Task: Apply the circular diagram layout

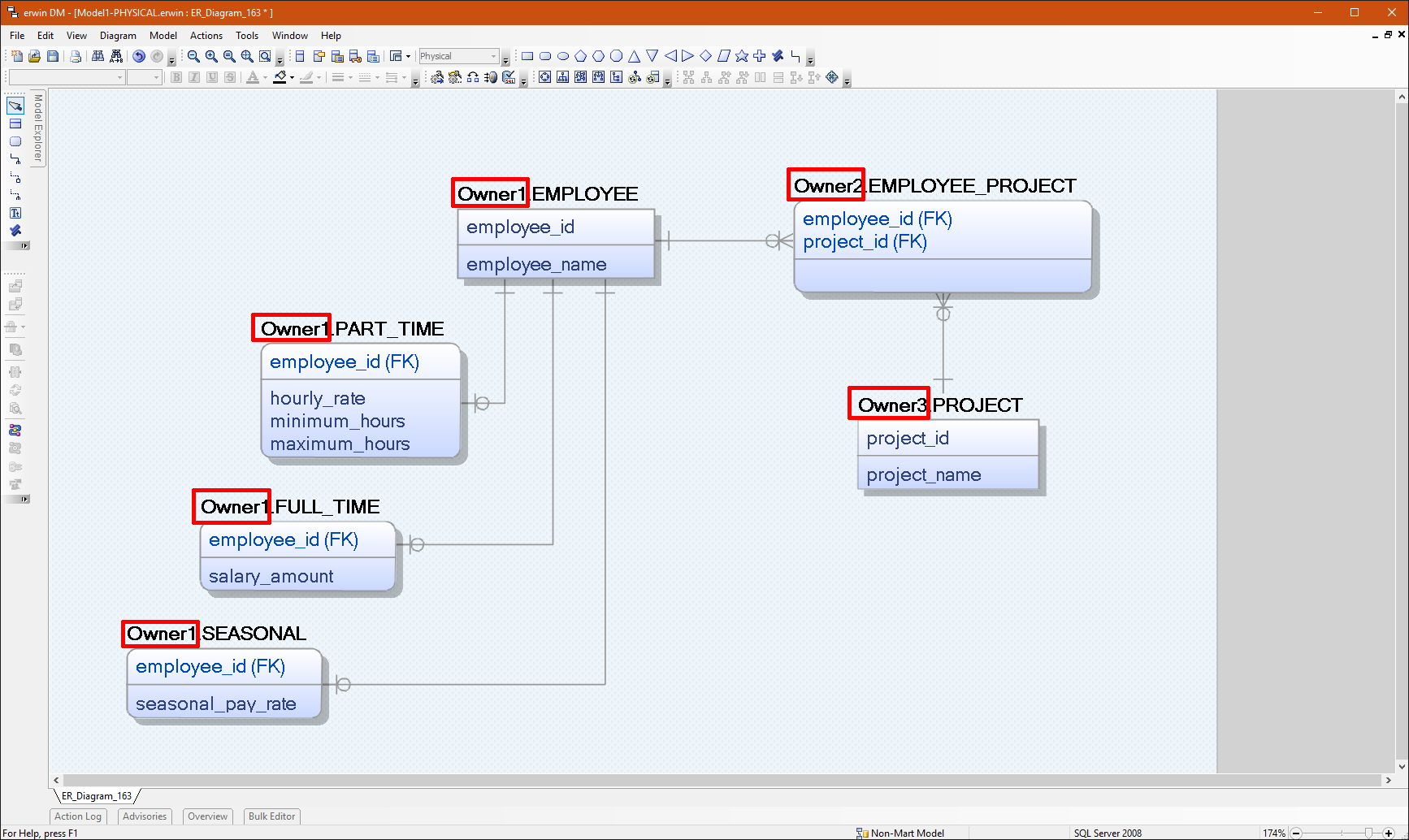Action: 544,77
